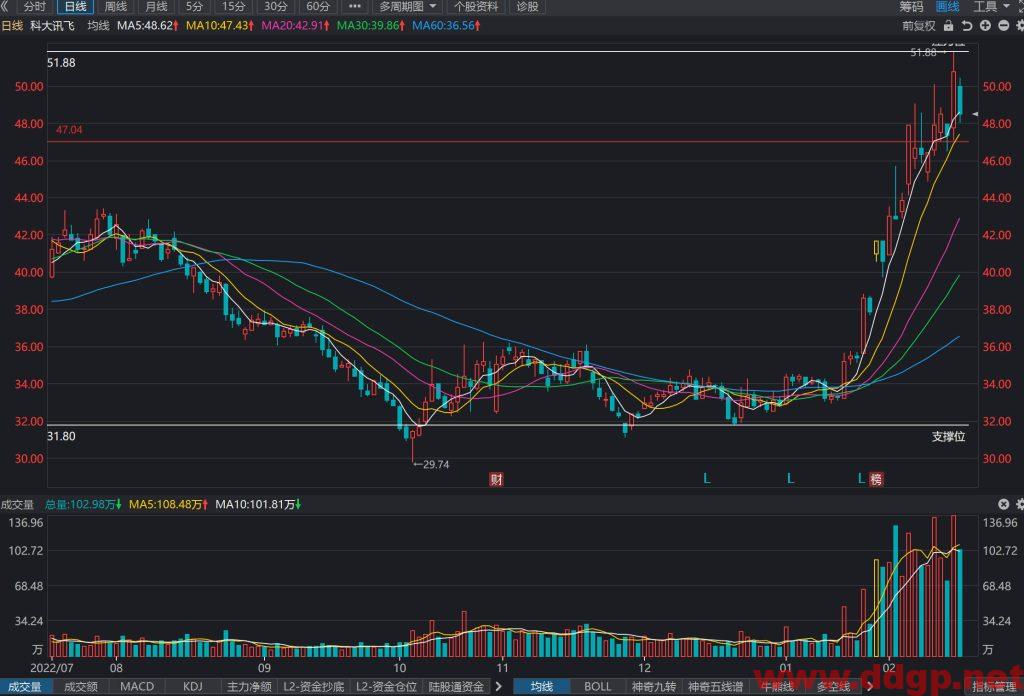Switch to 分时 intraday view

(34, 7)
